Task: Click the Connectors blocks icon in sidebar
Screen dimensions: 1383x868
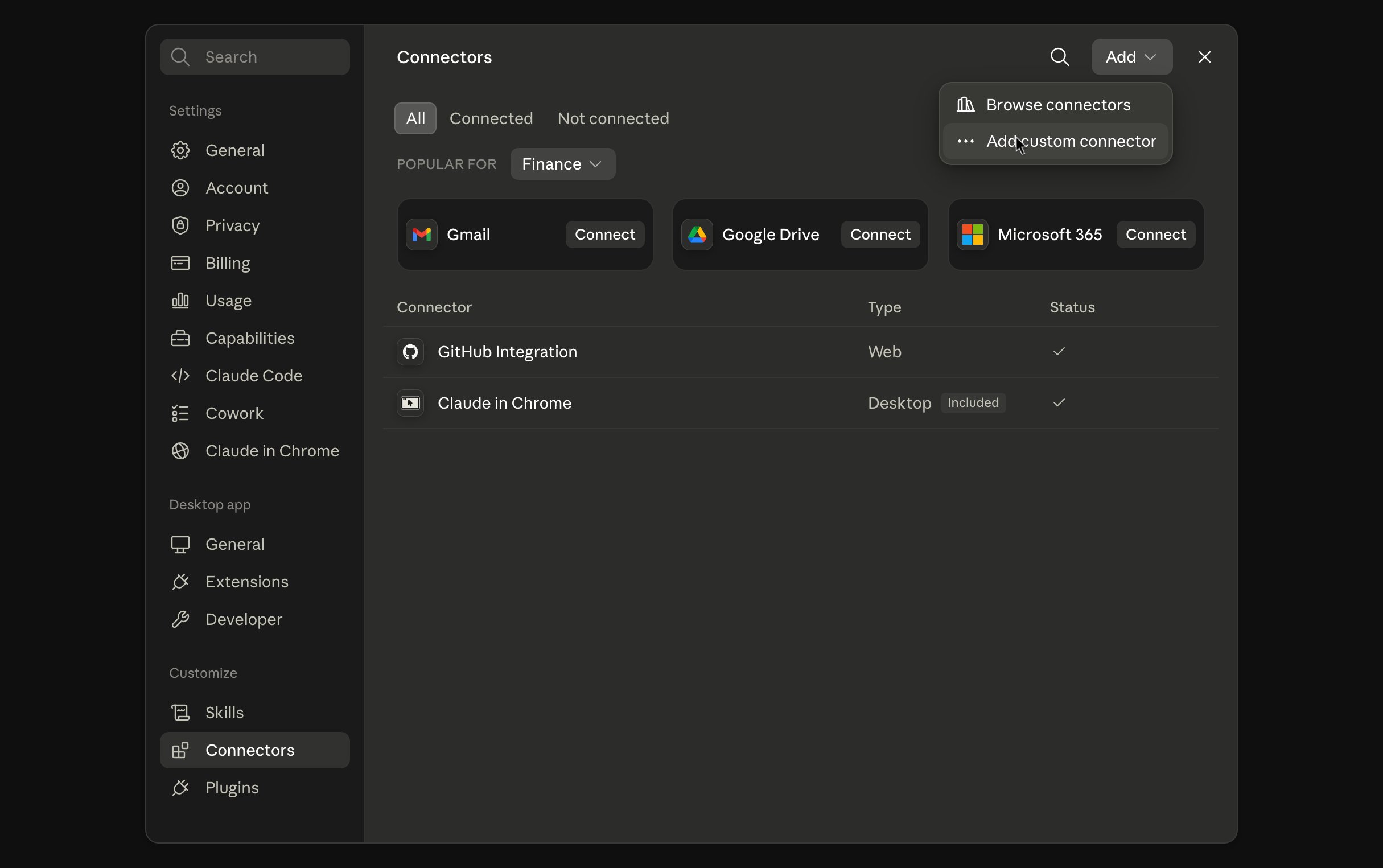Action: pyautogui.click(x=180, y=750)
